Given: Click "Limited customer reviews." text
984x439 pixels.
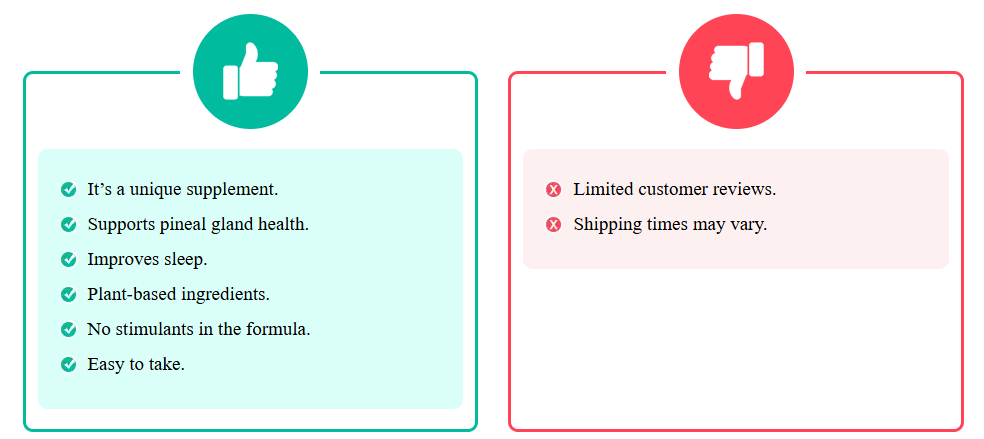Looking at the screenshot, I should pos(674,189).
